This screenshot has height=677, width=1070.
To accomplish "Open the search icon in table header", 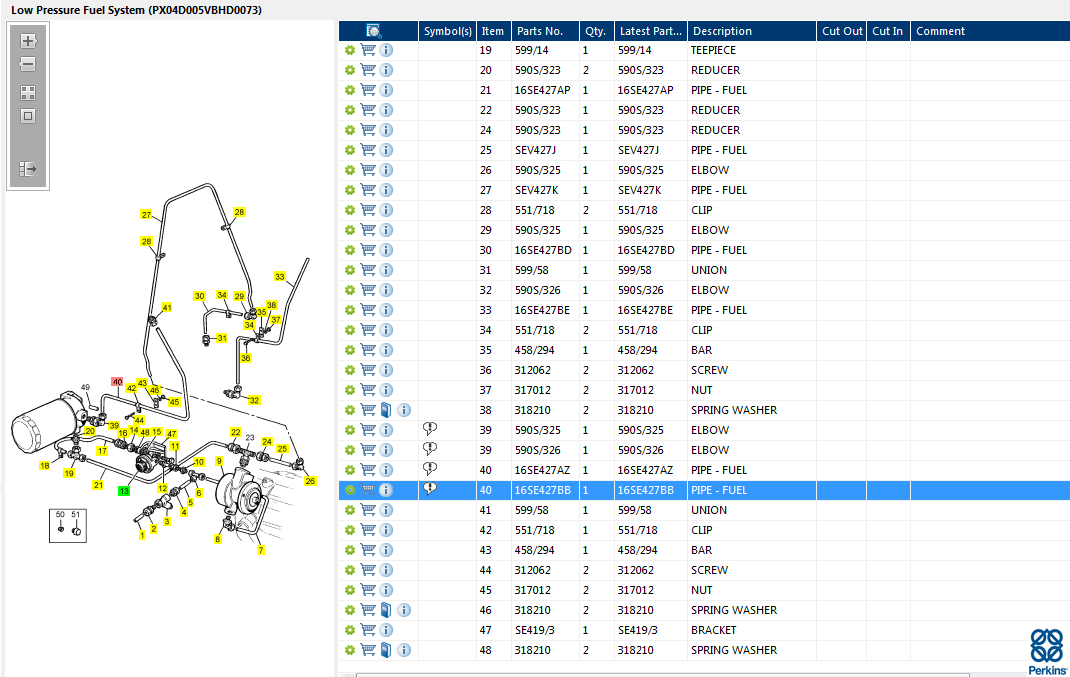I will coord(373,31).
